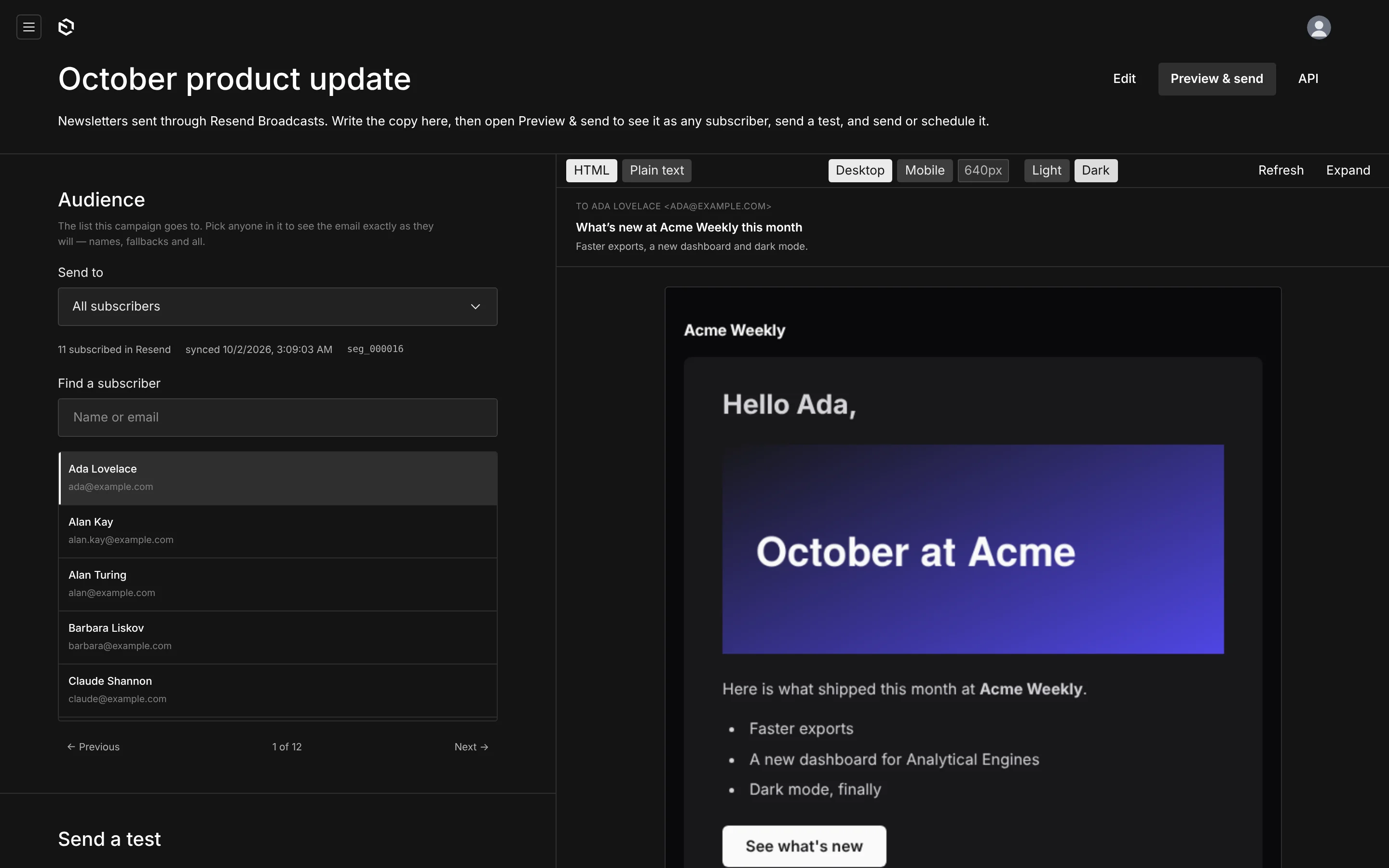Go to Previous subscriber page
This screenshot has width=1389, height=868.
(94, 747)
